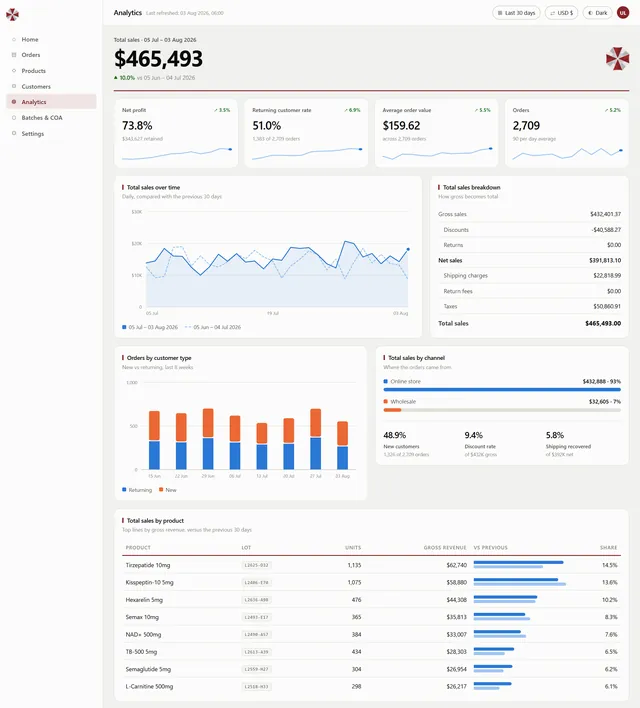
Task: Toggle the 05 Jun – 04 Jul 2026 dashed legend series
Action: 213,327
